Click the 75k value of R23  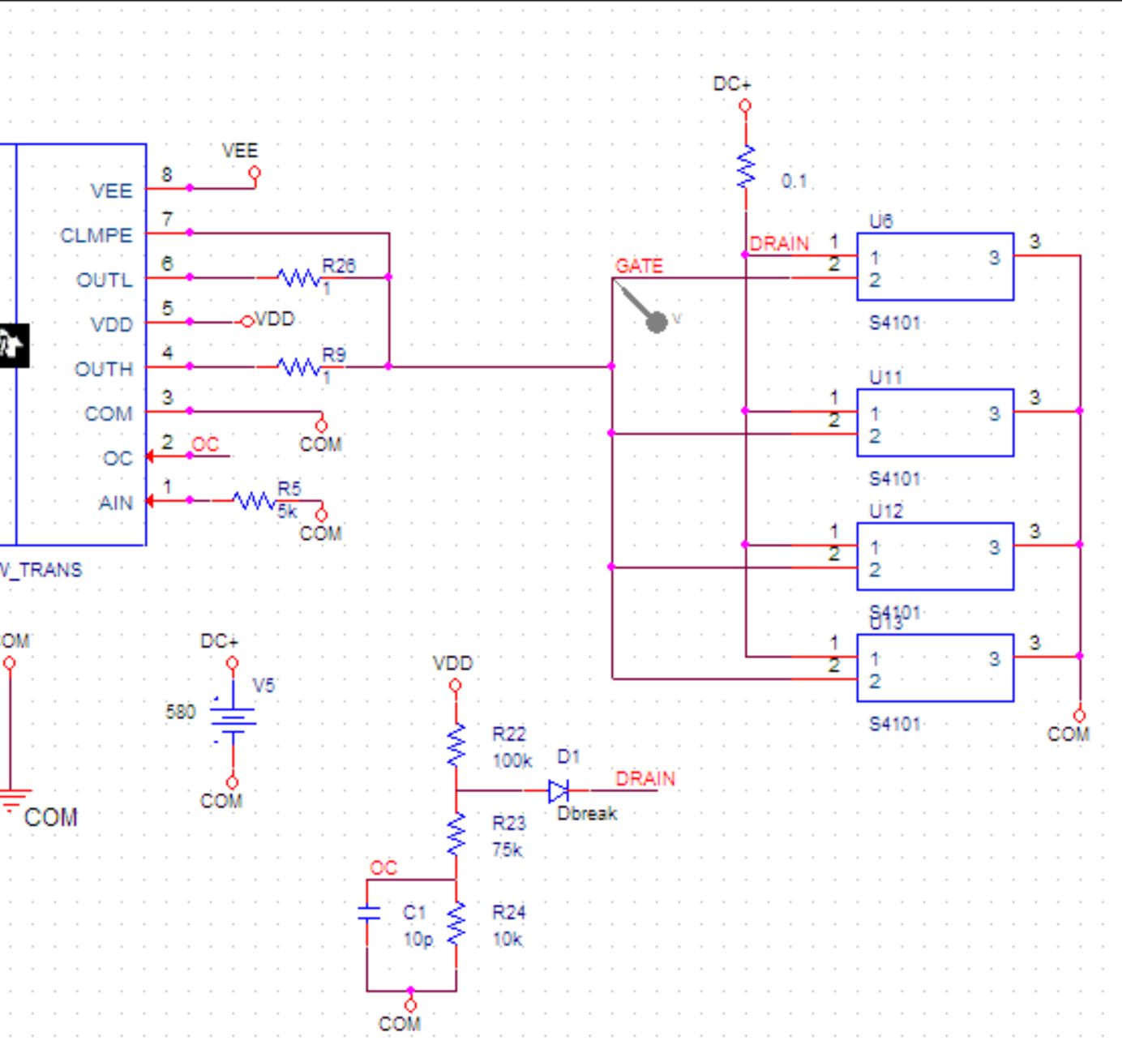[508, 850]
